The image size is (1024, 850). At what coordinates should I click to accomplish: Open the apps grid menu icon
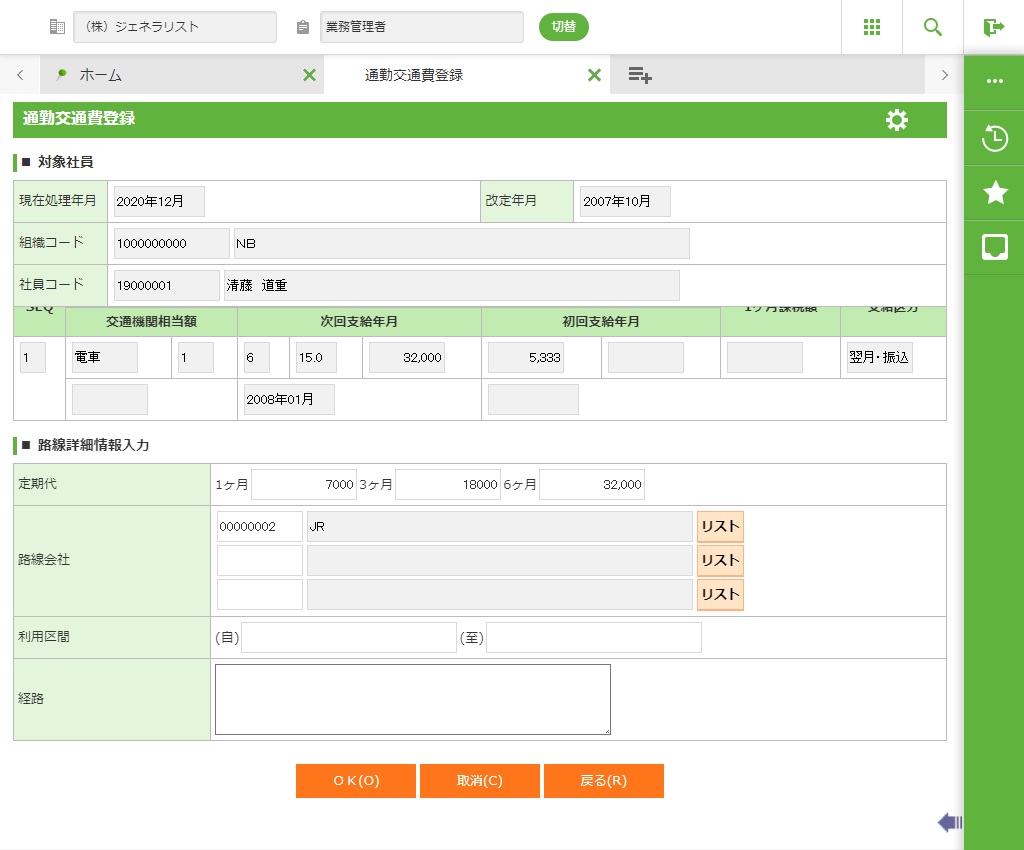click(x=871, y=27)
